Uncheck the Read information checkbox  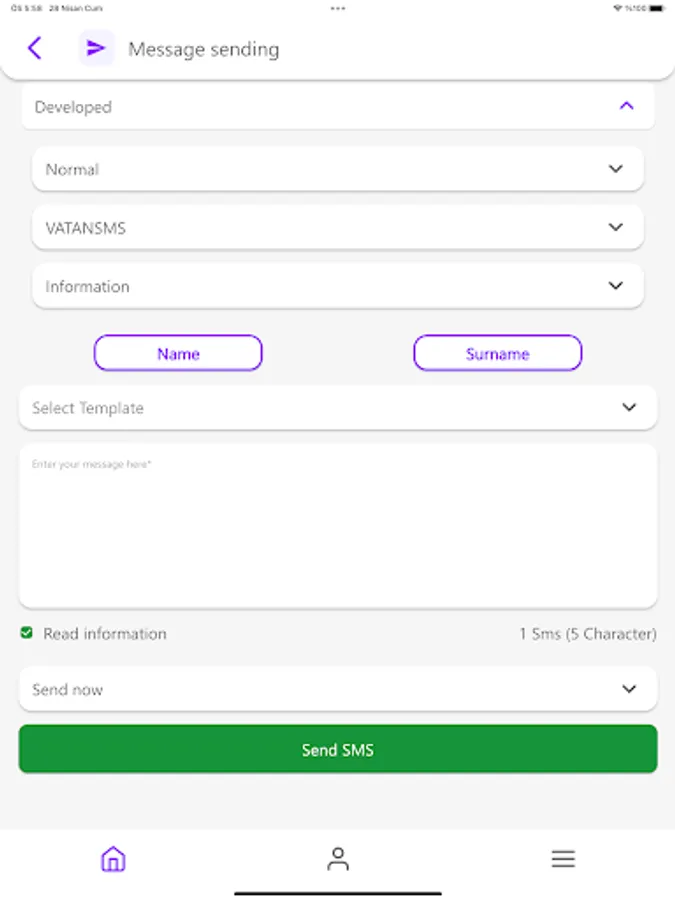tap(27, 633)
